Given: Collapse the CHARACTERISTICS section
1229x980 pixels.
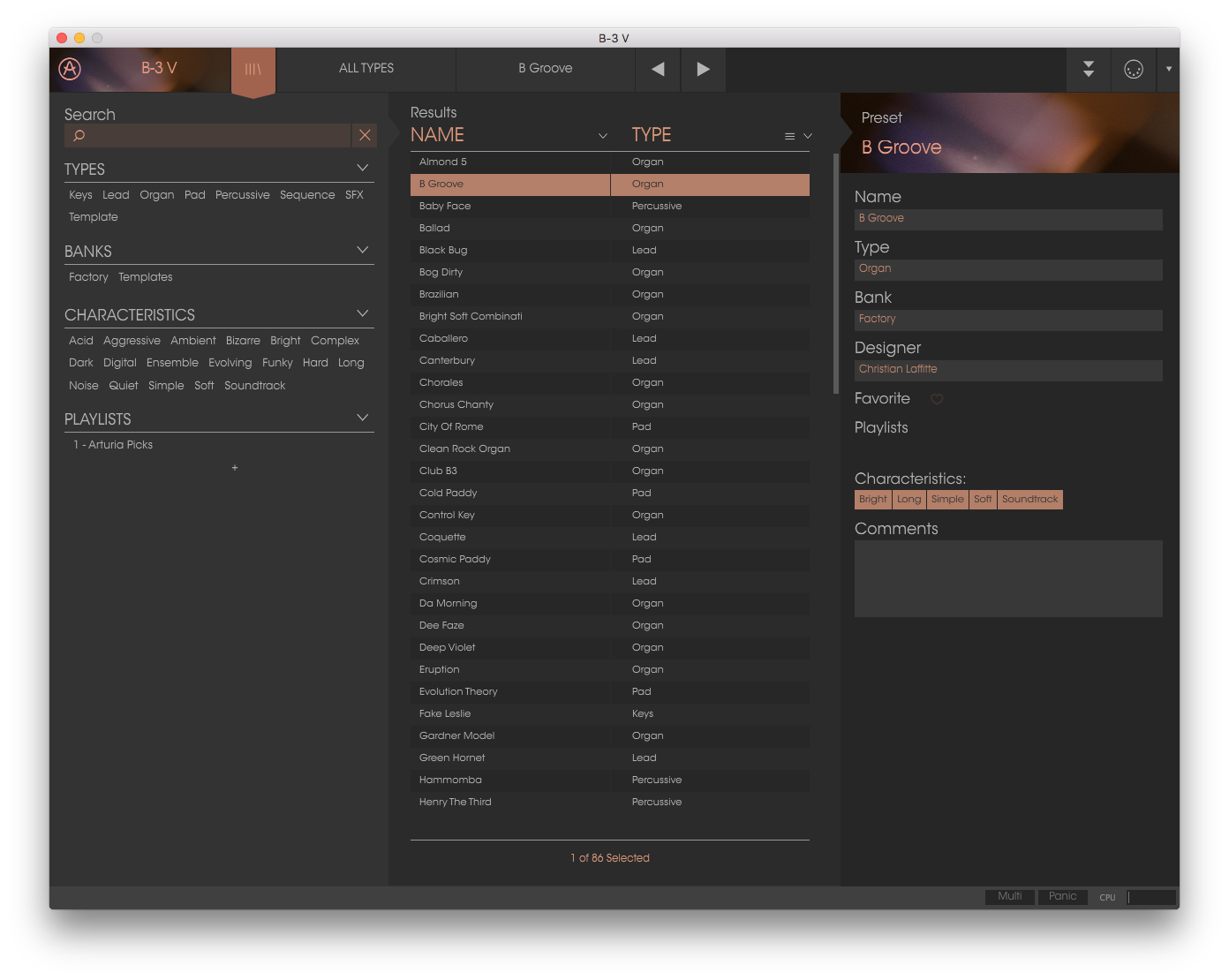Looking at the screenshot, I should (362, 313).
